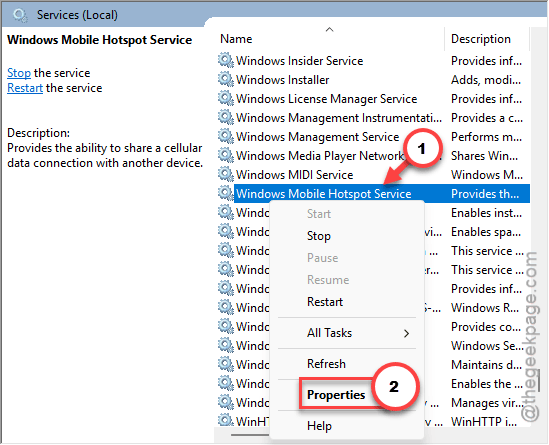Viewport: 549px width, 445px height.
Task: Click the gear icon of the row described 'Enables inst...'
Action: 225,213
